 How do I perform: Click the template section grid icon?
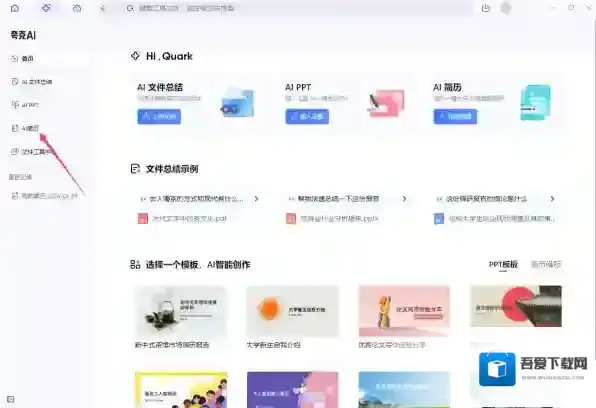click(x=135, y=264)
